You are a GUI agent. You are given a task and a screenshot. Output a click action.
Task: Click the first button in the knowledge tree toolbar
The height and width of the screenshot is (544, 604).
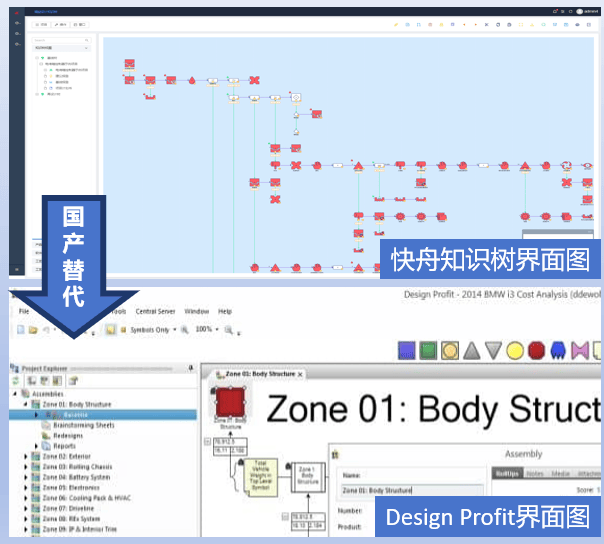[41, 24]
